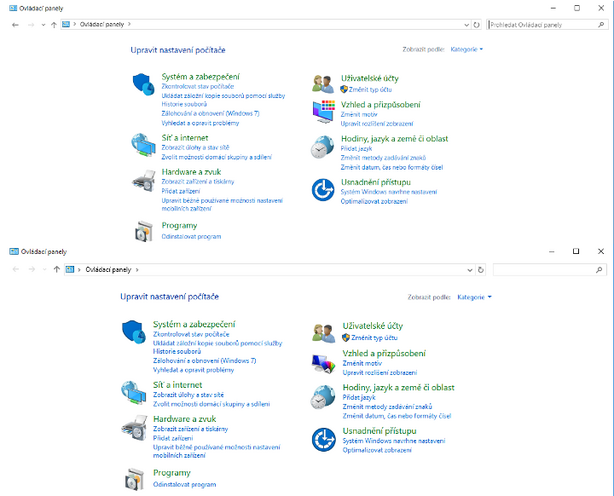This screenshot has height=496, width=614.
Task: Open Změnit metody zadávání znaků in bottom window
Action: tap(387, 407)
